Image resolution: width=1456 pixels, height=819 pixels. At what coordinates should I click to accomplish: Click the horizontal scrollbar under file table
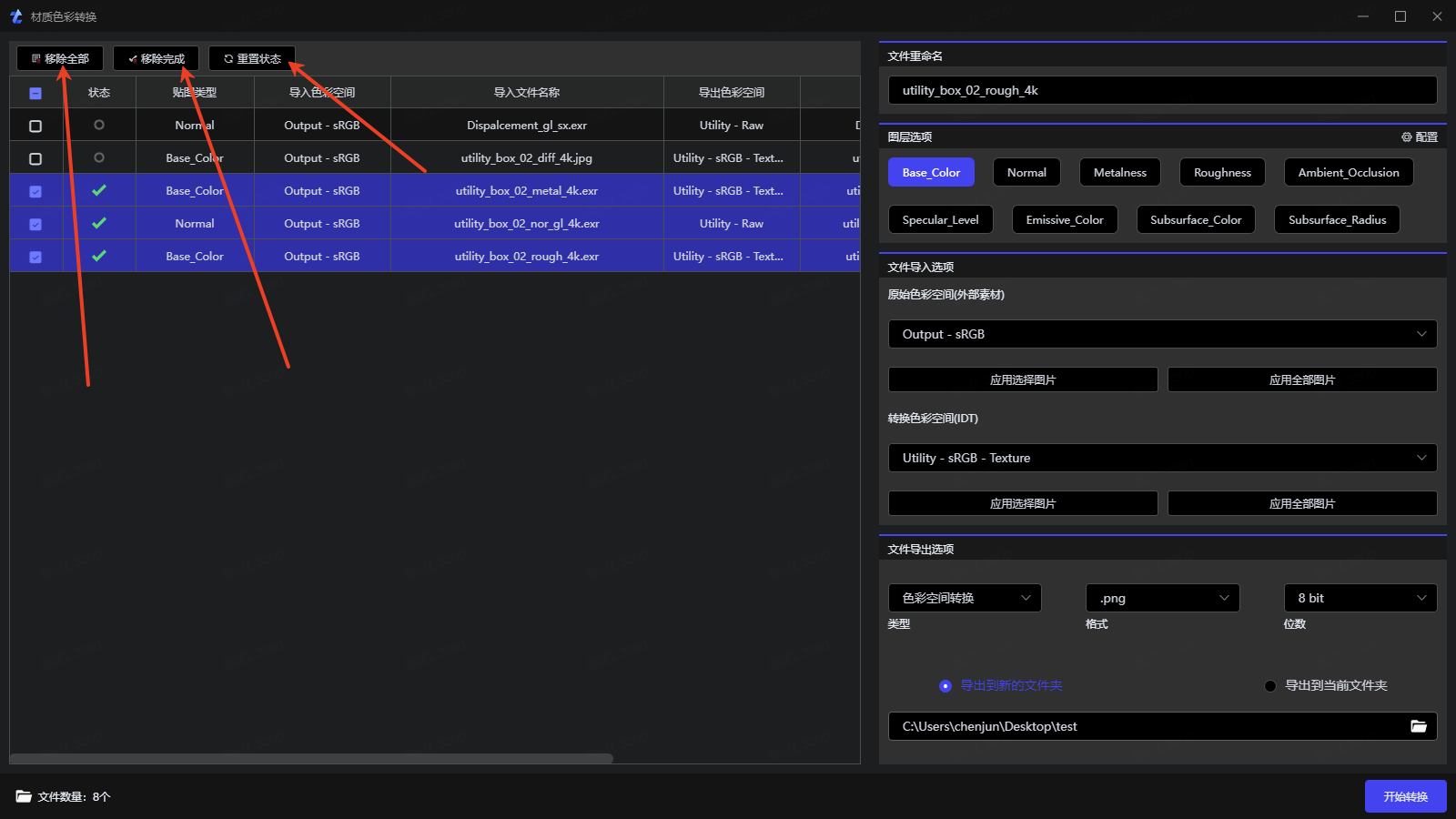tap(311, 758)
